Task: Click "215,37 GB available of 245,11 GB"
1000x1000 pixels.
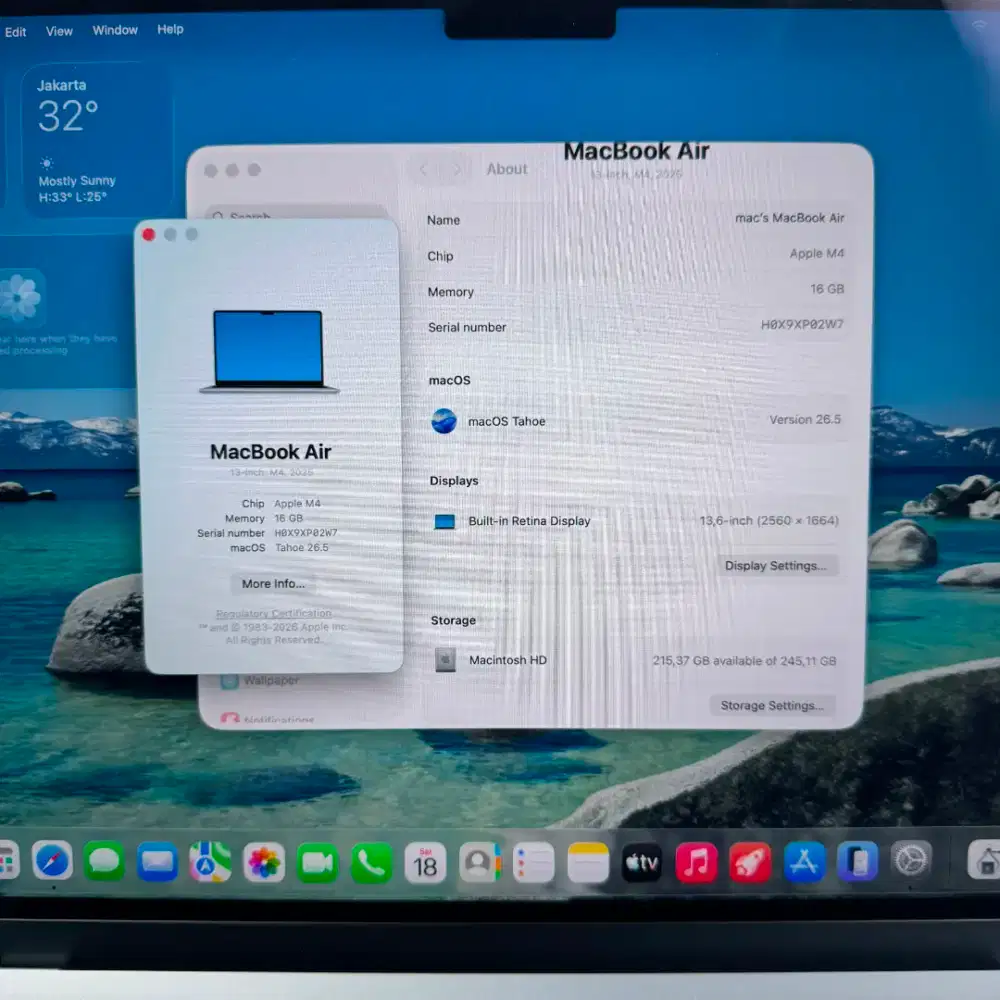Action: [x=744, y=661]
